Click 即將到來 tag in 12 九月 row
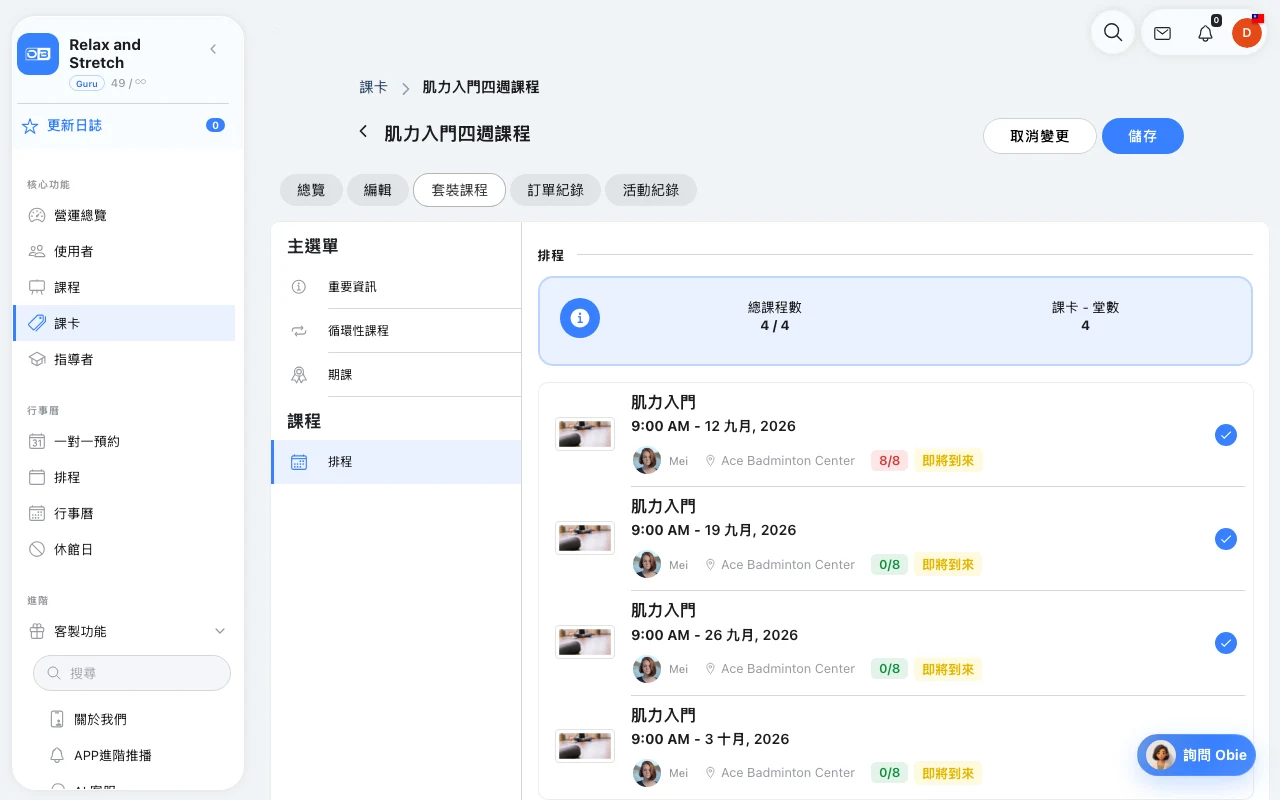This screenshot has height=800, width=1280. (x=948, y=461)
